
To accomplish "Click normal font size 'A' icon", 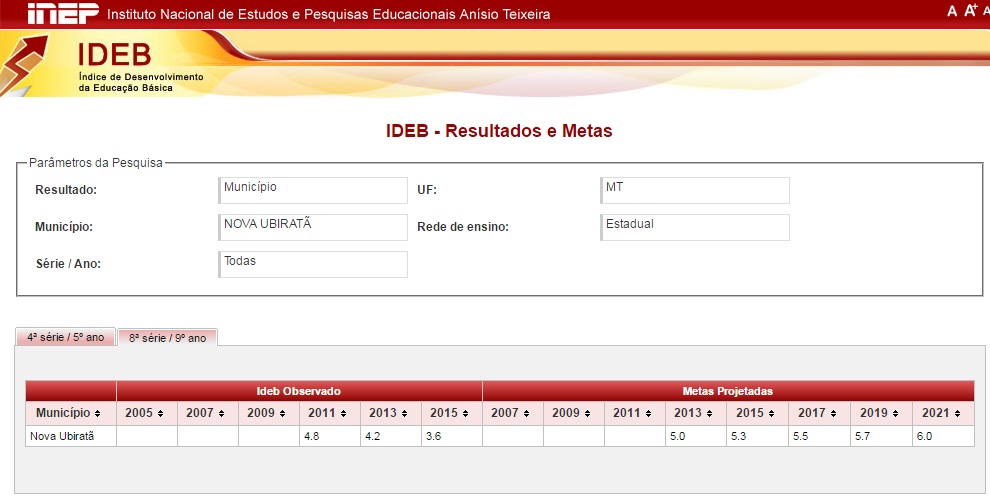I will coord(952,11).
